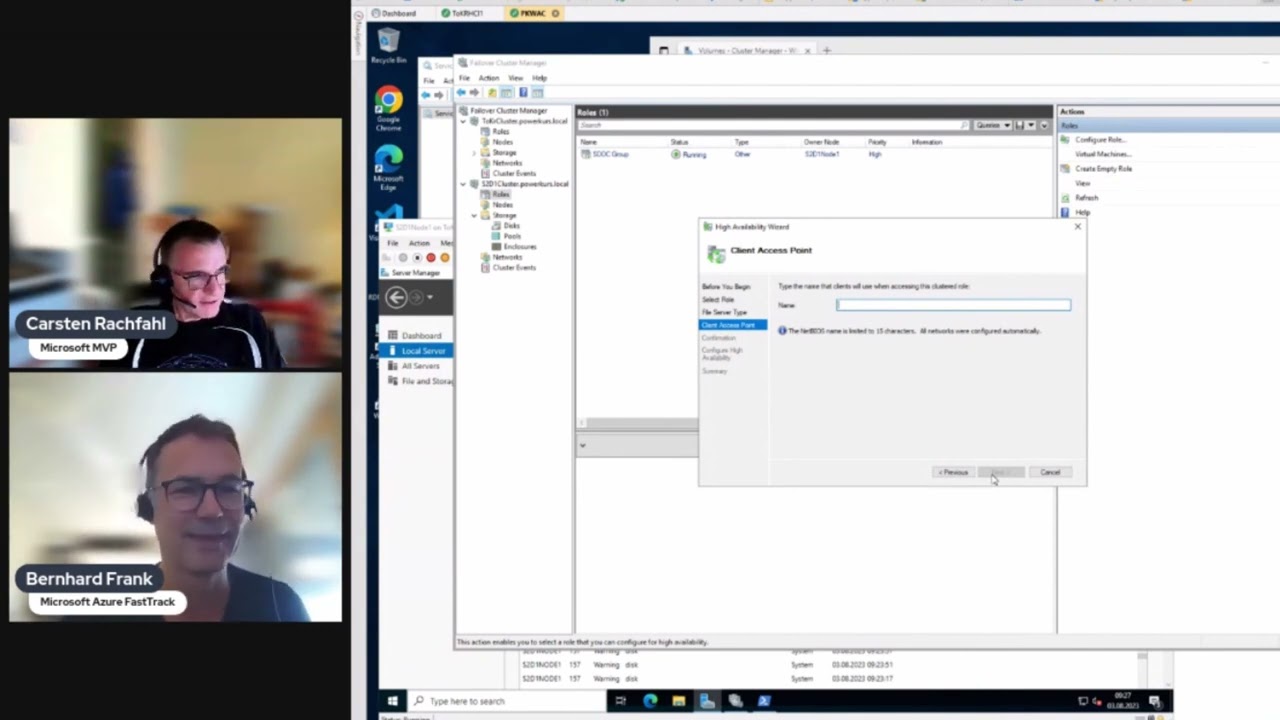The height and width of the screenshot is (720, 1280).
Task: Open the Recycle Bin on desktop
Action: coord(388,46)
